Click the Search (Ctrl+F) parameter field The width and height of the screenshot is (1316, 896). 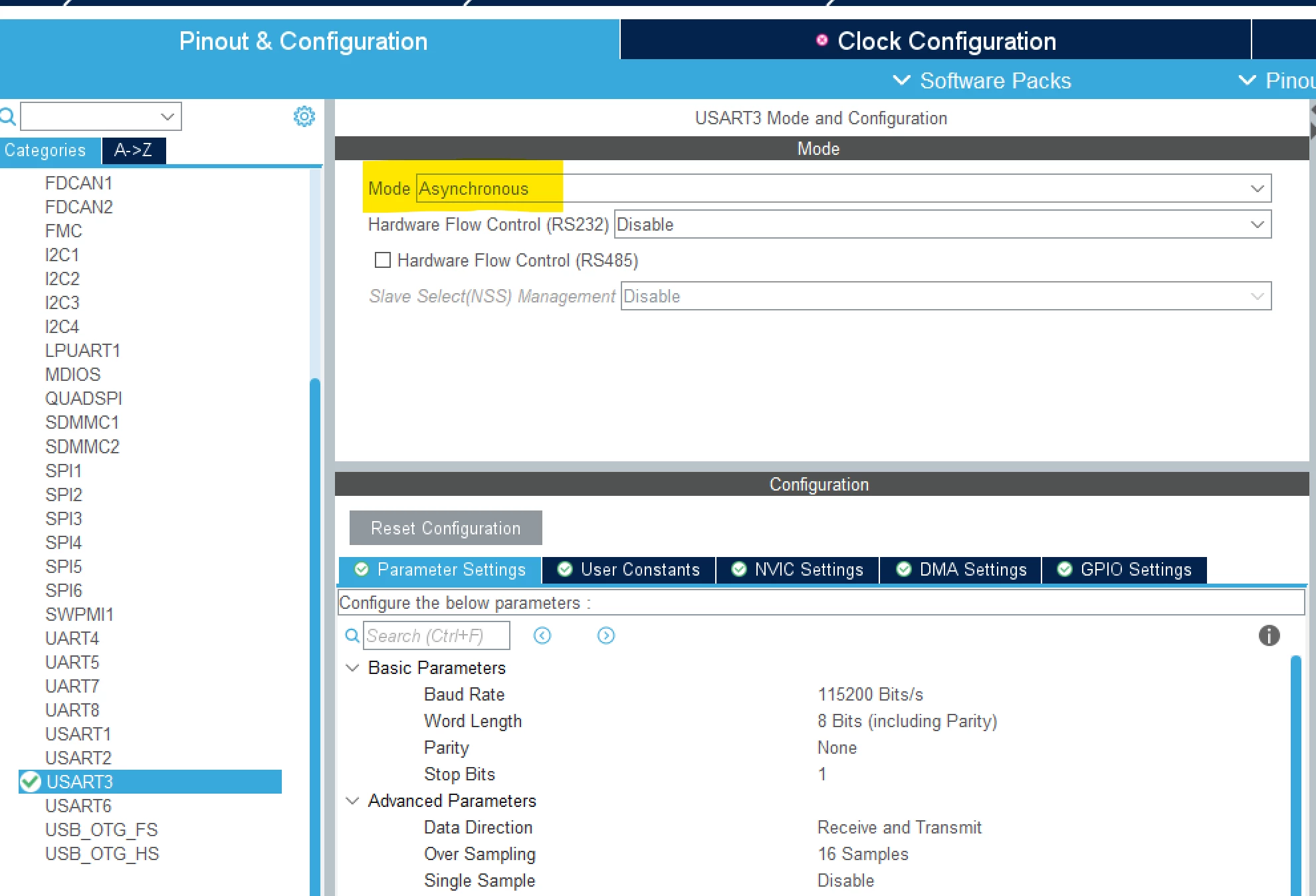pos(437,636)
